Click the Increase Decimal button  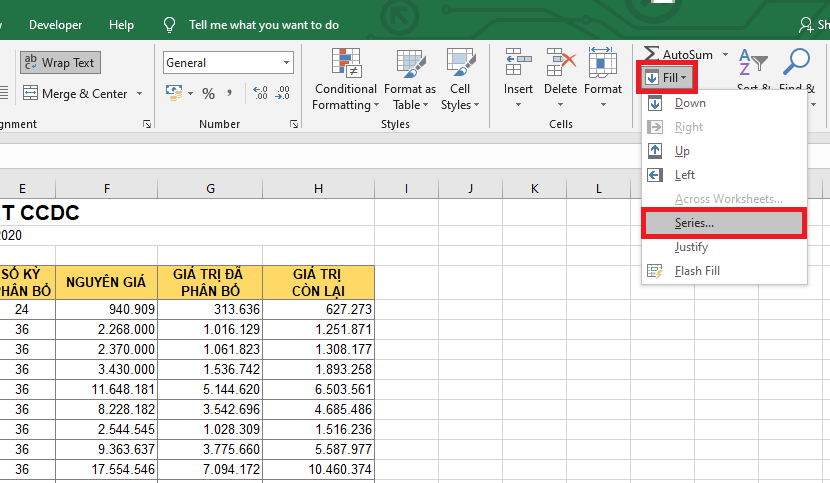(x=260, y=93)
